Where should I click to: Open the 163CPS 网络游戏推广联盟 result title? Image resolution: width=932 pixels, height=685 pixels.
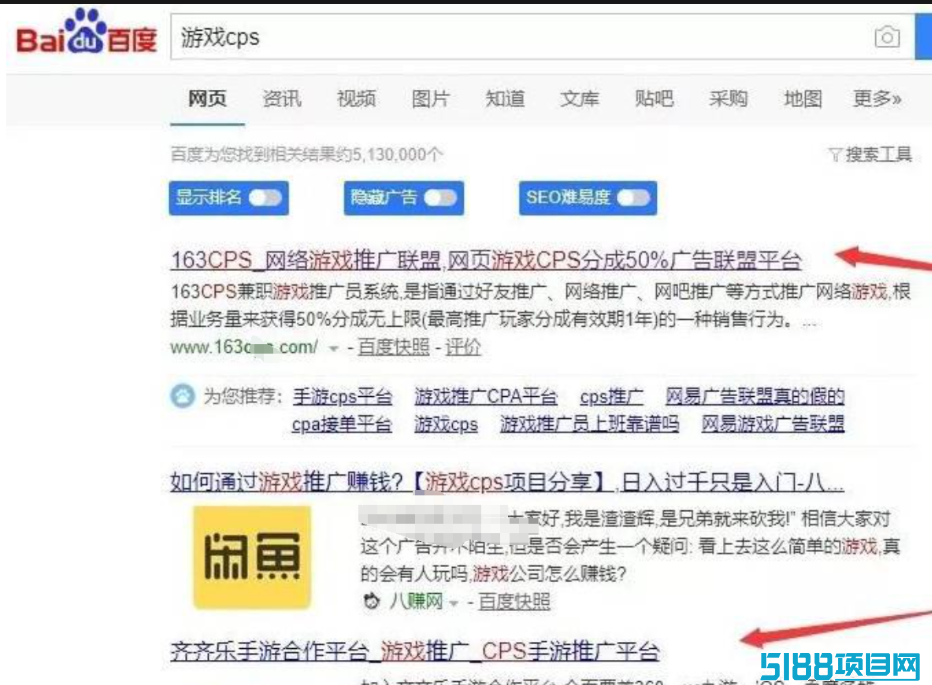pyautogui.click(x=486, y=260)
